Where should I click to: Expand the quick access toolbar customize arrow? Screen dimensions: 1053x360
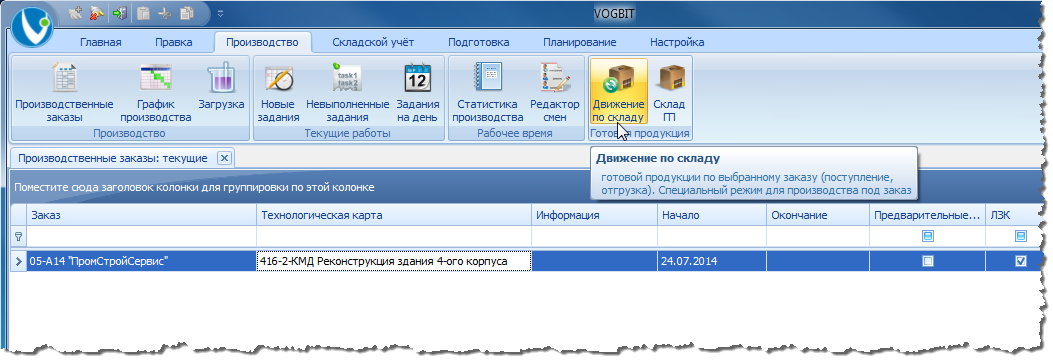[220, 13]
